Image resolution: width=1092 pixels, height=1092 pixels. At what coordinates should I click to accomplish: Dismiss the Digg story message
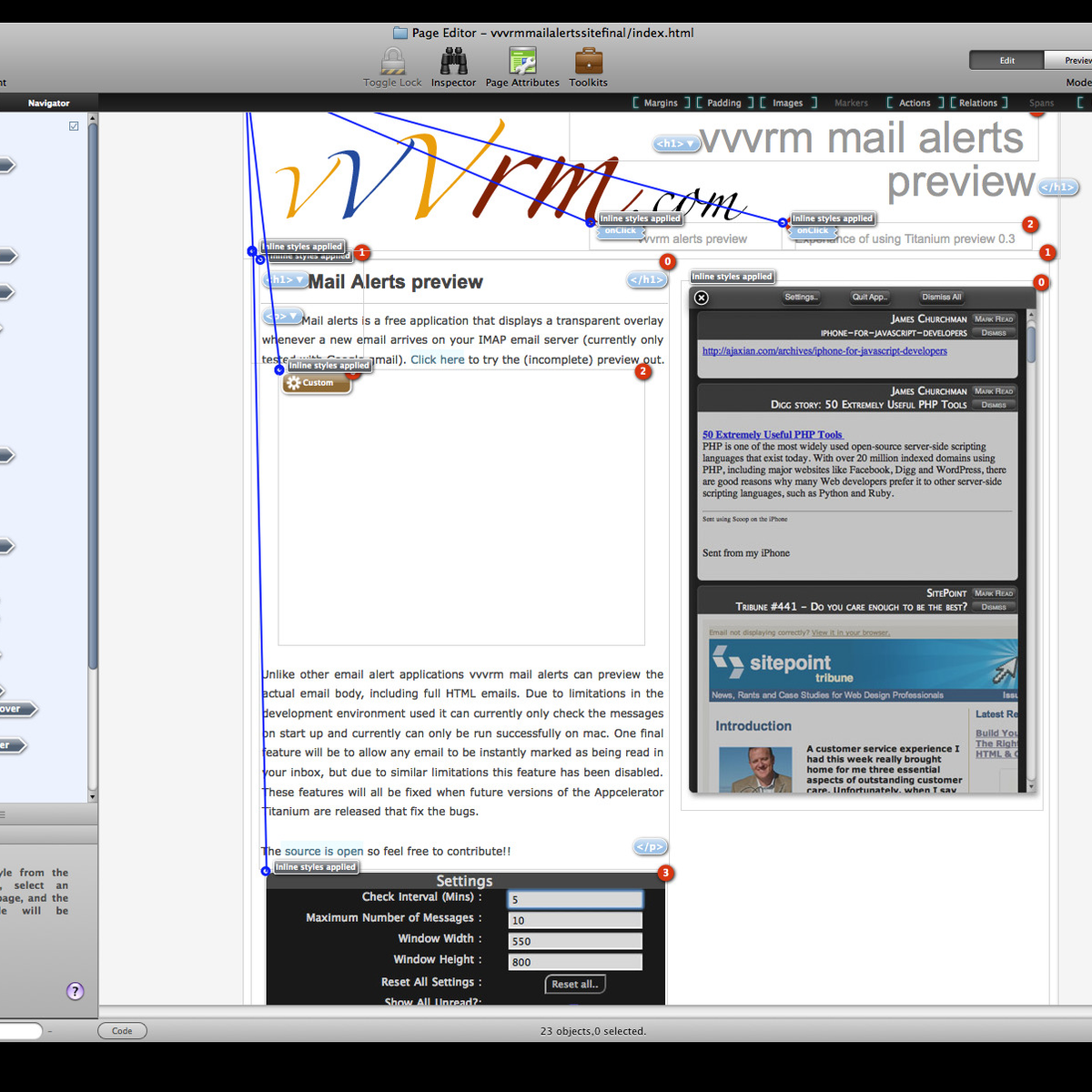[993, 405]
